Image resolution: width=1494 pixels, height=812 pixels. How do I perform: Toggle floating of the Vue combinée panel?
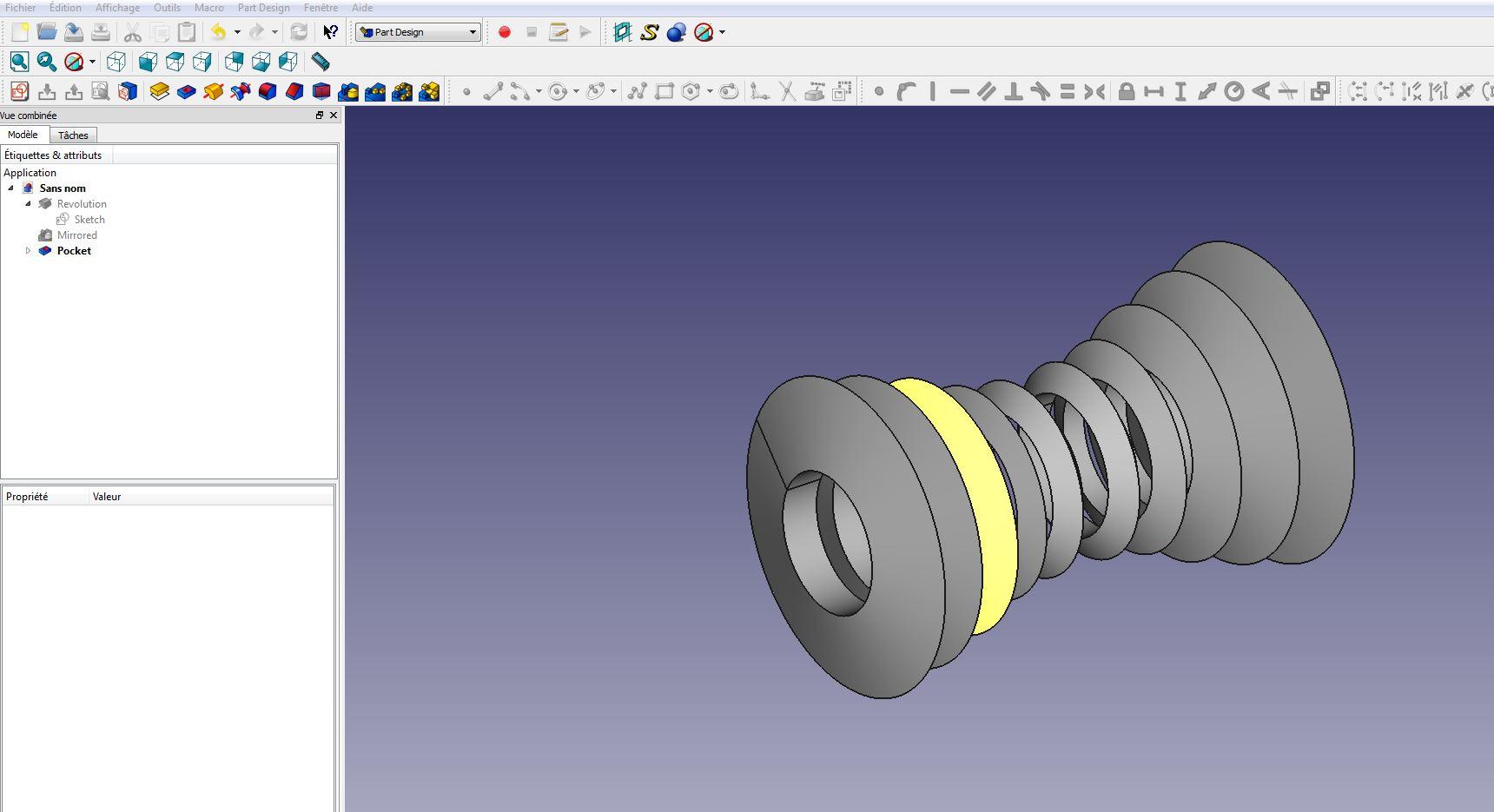pyautogui.click(x=319, y=116)
